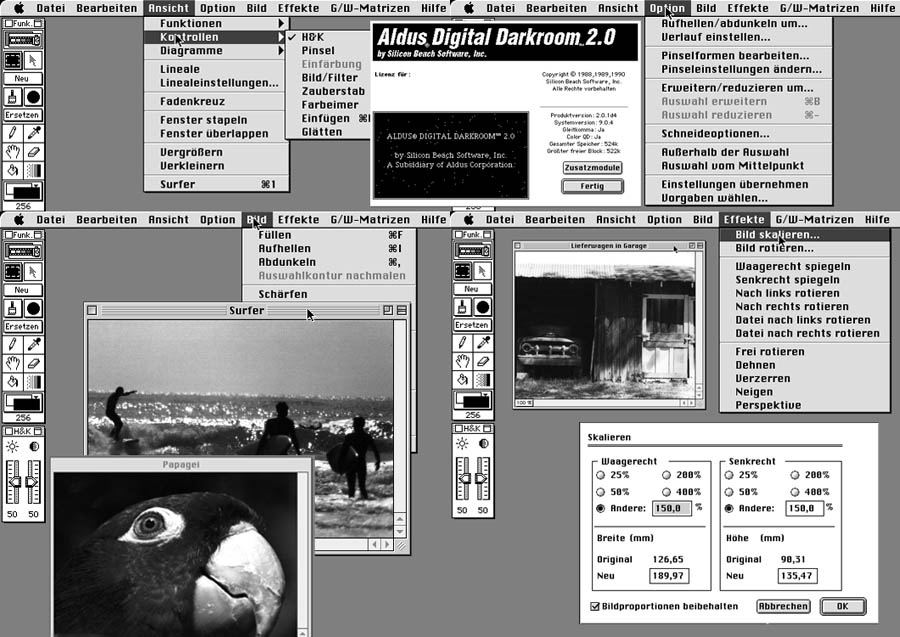
Task: Choose Fadenkreuz in the Ansicht menu
Action: pyautogui.click(x=216, y=102)
